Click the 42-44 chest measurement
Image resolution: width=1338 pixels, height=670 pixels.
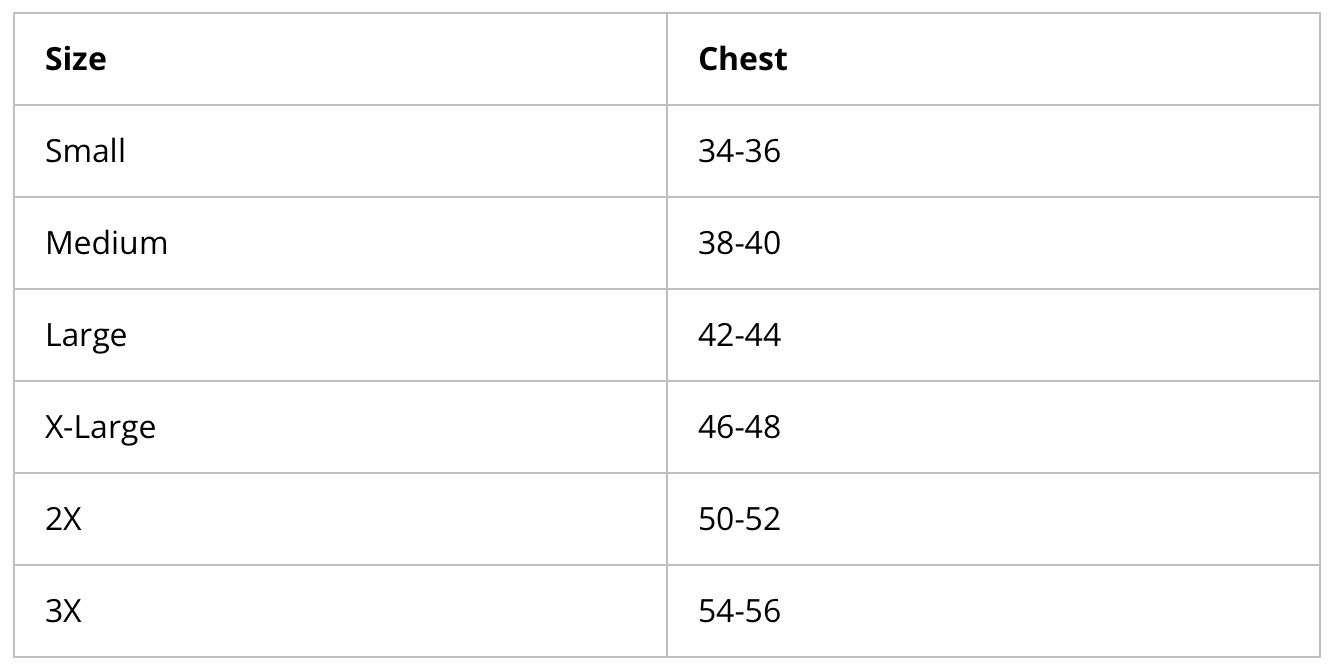coord(739,336)
